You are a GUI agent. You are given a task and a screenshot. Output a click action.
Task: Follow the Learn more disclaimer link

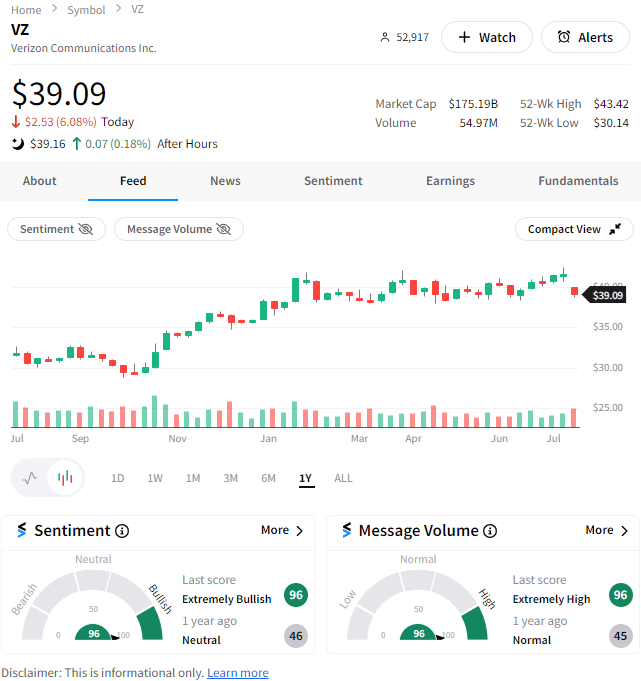tap(238, 673)
